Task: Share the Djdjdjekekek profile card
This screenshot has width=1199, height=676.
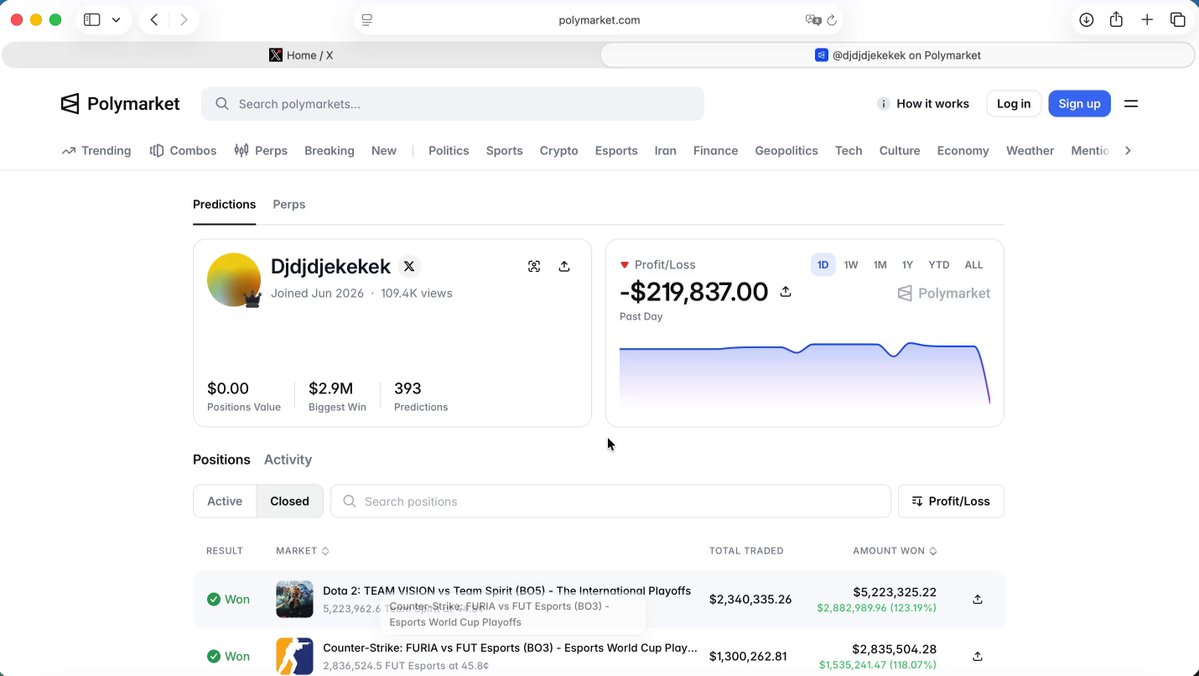Action: coord(564,266)
